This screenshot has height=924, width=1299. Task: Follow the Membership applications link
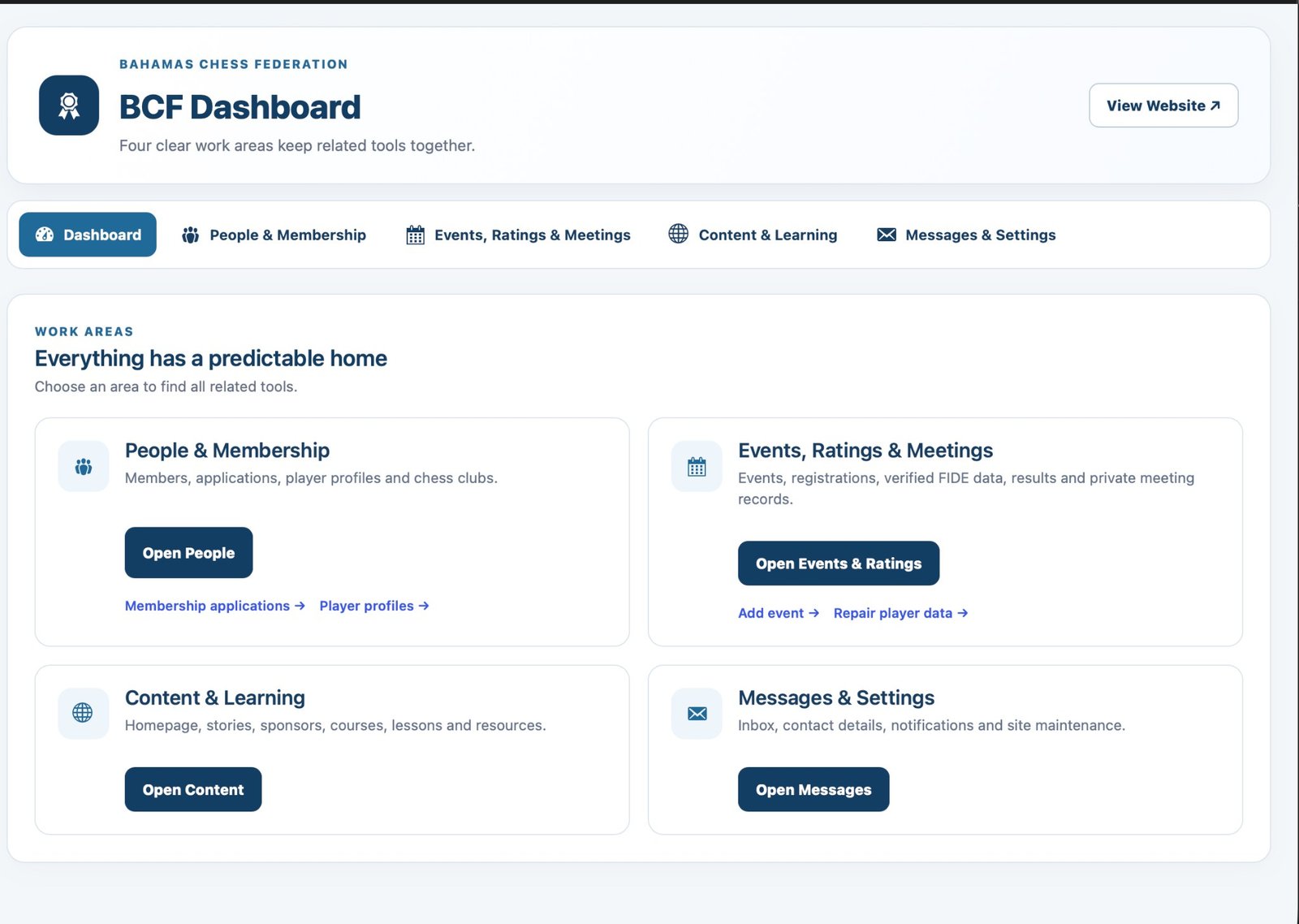215,606
